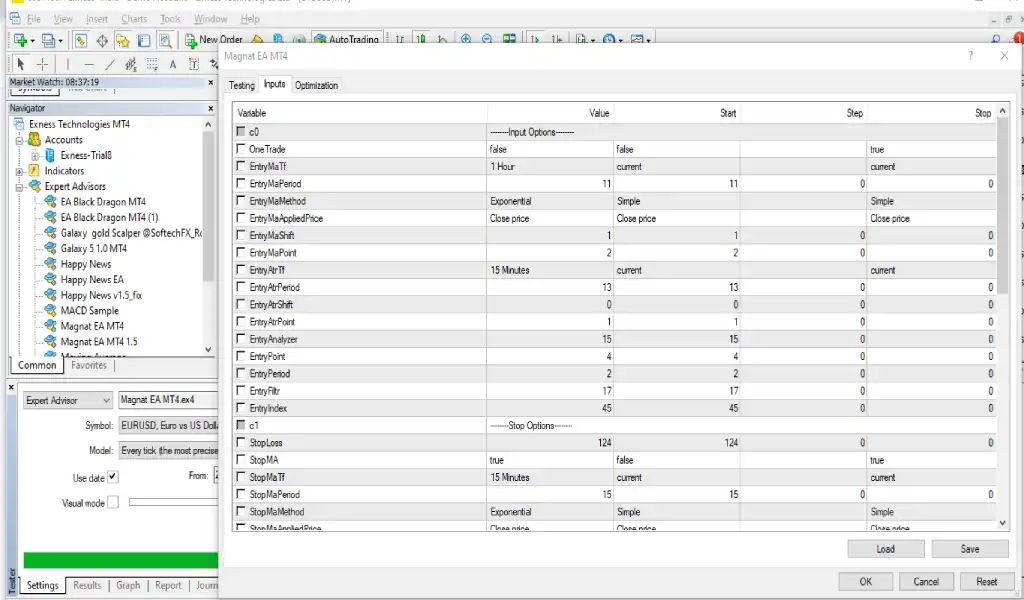1024x600 pixels.
Task: Enable the Visual mode checkbox
Action: [112, 503]
